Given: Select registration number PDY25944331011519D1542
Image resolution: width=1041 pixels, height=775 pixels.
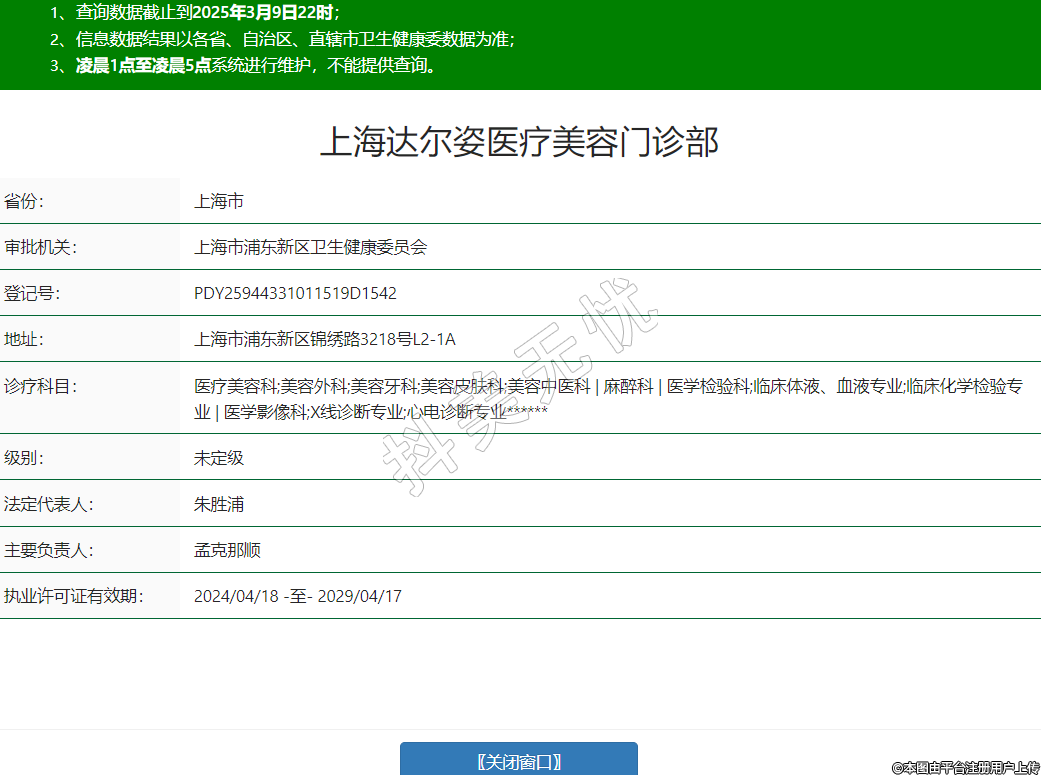Looking at the screenshot, I should pos(295,293).
